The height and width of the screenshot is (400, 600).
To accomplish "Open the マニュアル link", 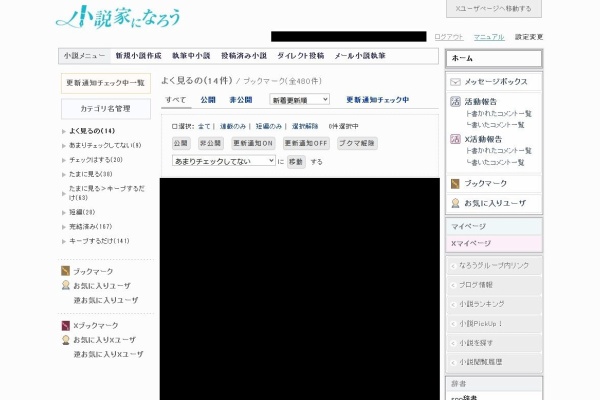I will 489,37.
